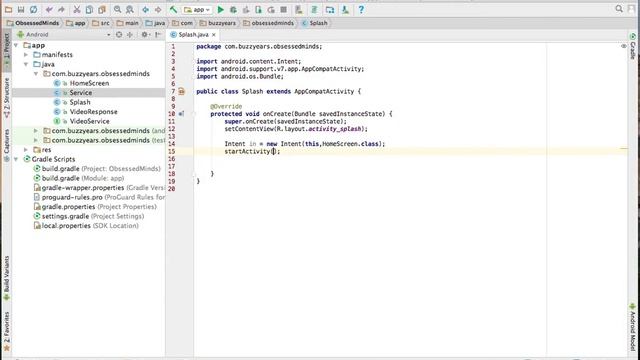Open the Android Model side tab

(x=633, y=327)
